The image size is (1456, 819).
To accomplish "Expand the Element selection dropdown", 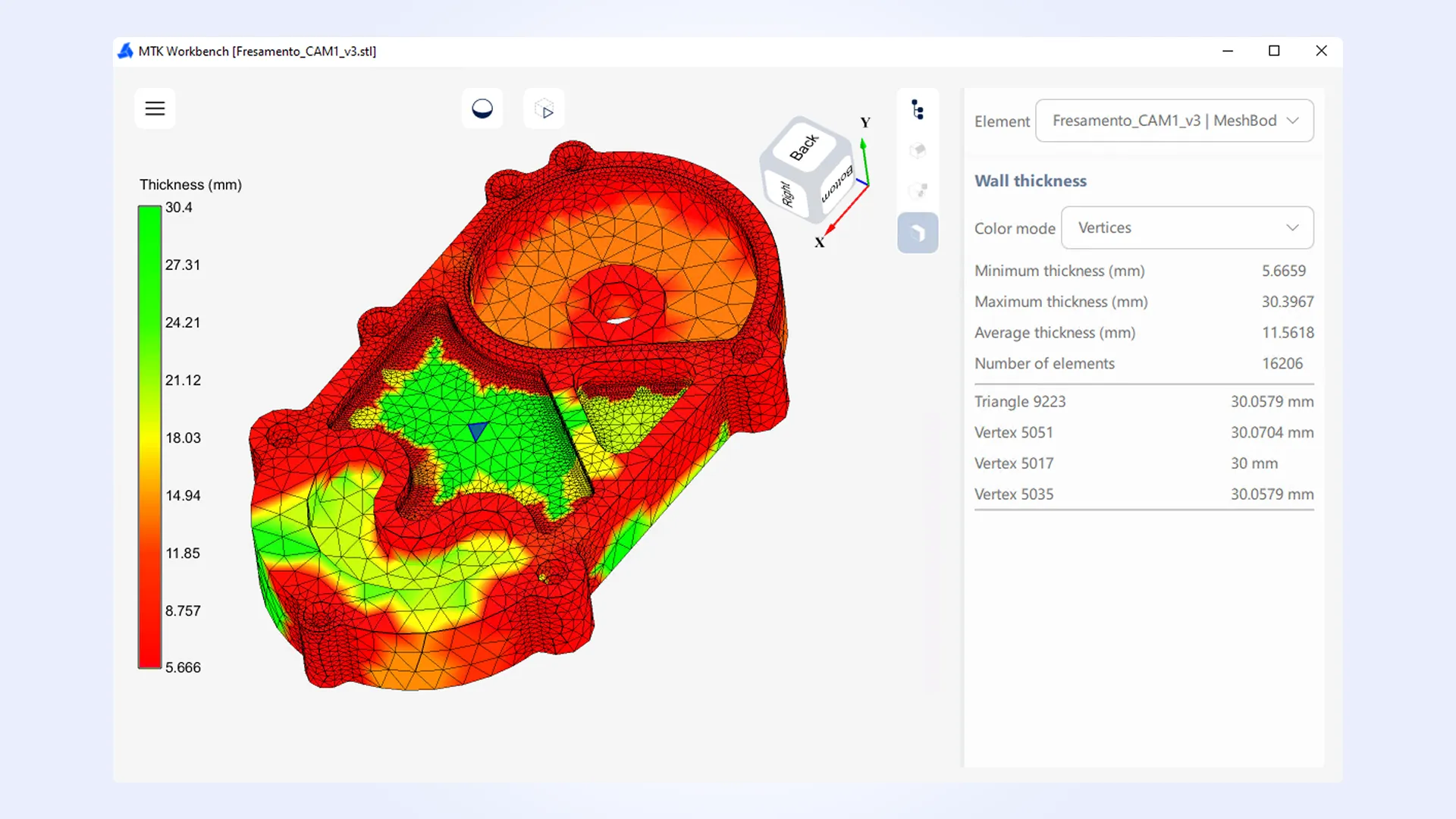I will (1173, 121).
